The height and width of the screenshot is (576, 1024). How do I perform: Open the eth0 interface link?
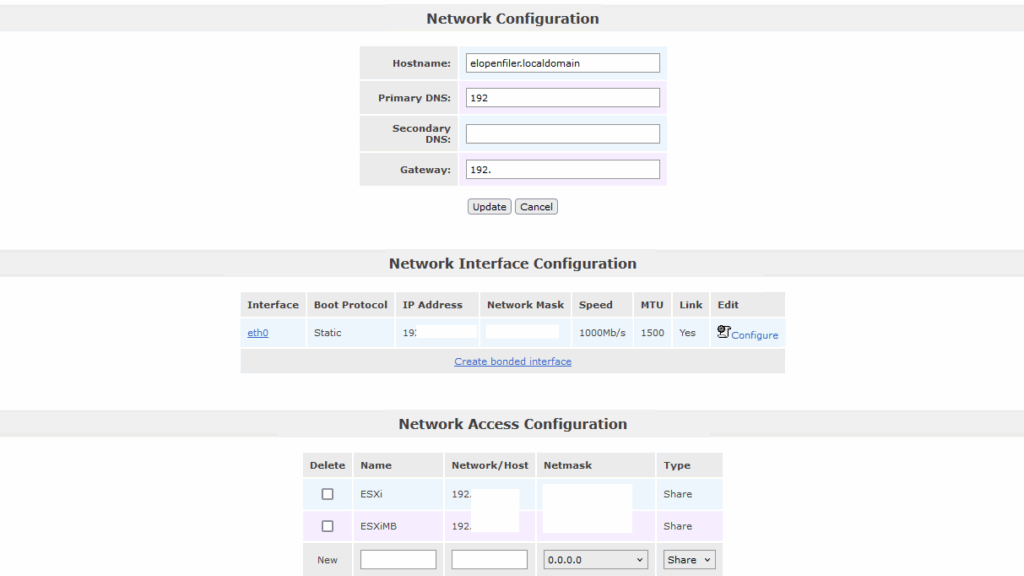pos(258,333)
